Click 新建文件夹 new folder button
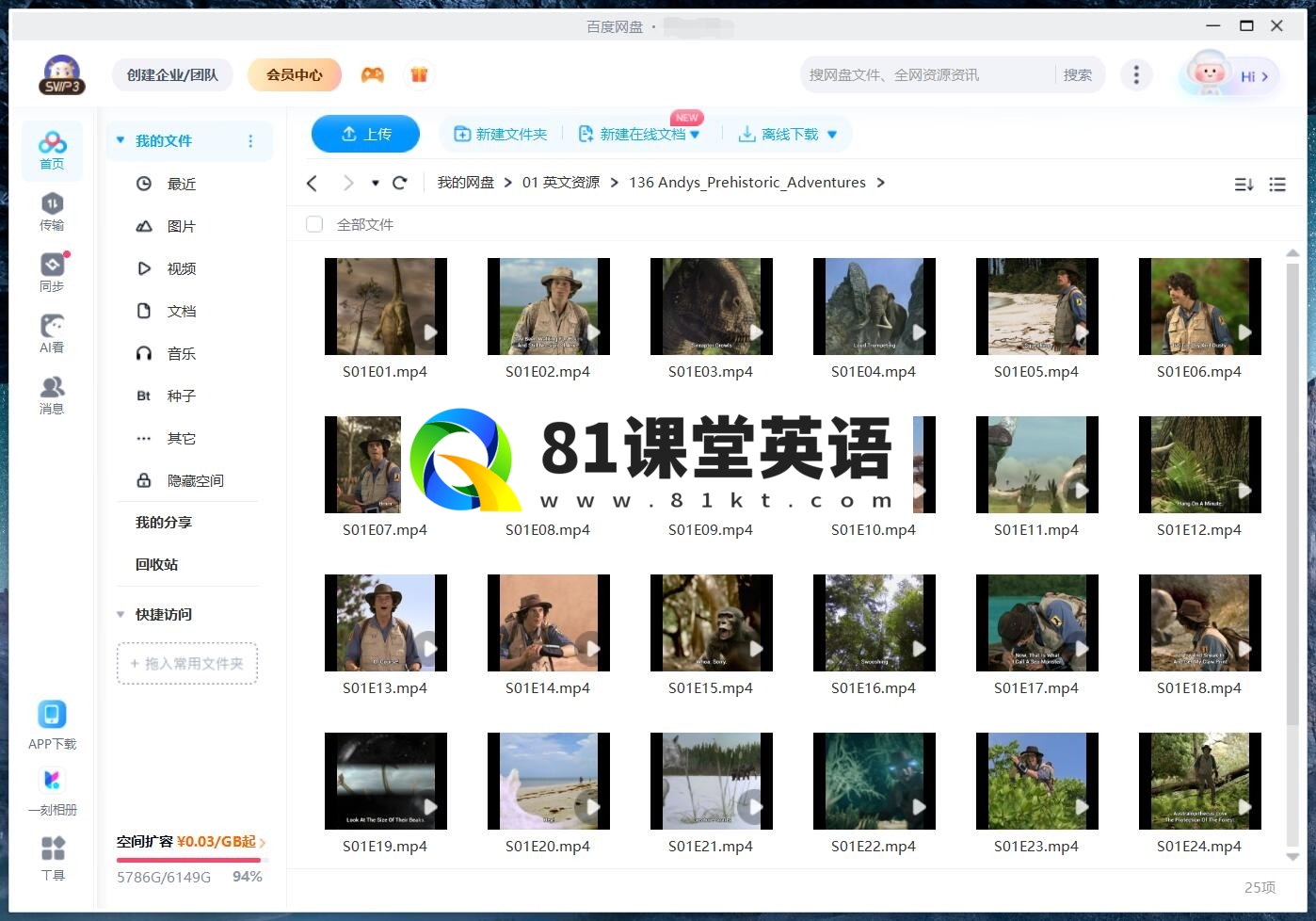Viewport: 1316px width, 921px height. [x=501, y=135]
